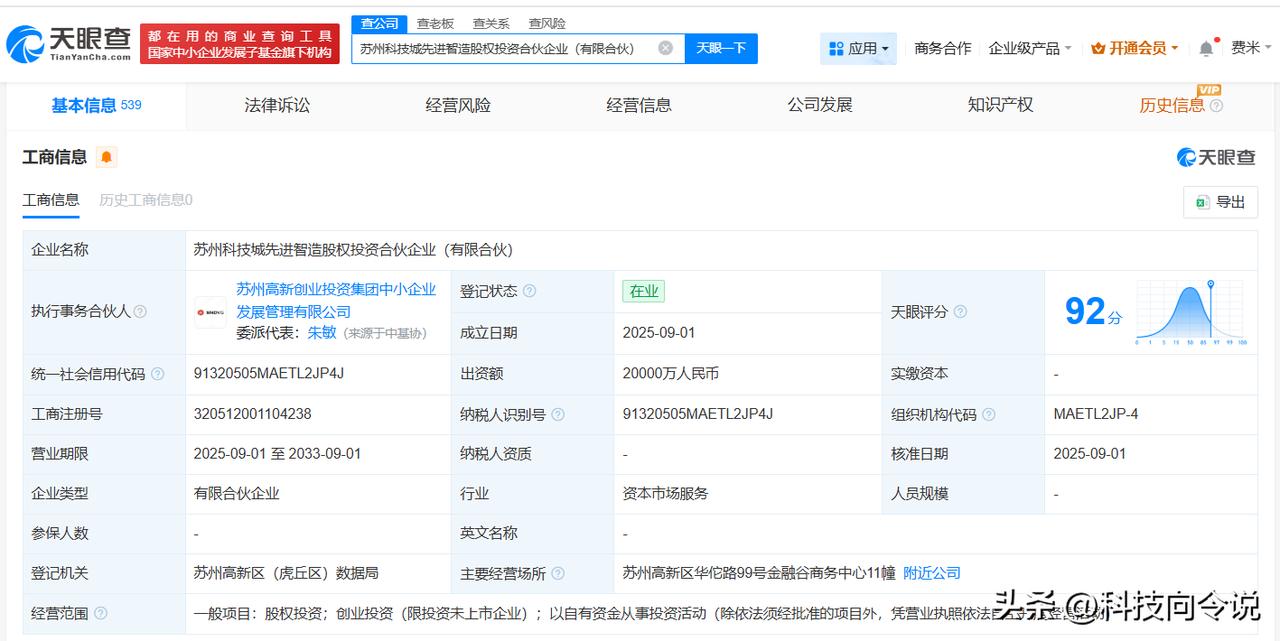This screenshot has width=1280, height=641.
Task: Click the 苏州高新区（虎丘区）数据局 registration authority
Action: coord(287,573)
